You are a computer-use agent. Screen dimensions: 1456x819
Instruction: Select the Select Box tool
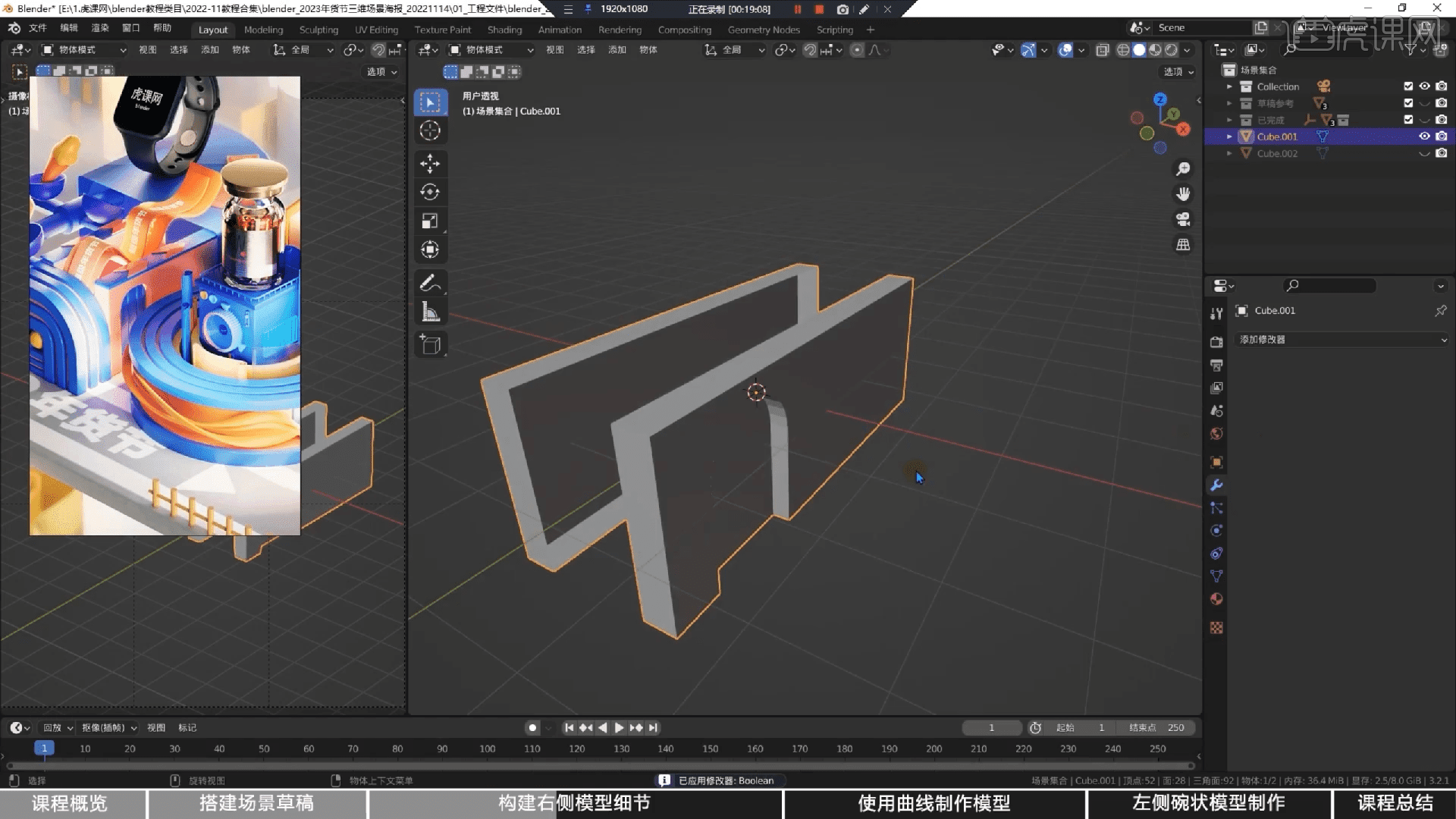coord(430,102)
